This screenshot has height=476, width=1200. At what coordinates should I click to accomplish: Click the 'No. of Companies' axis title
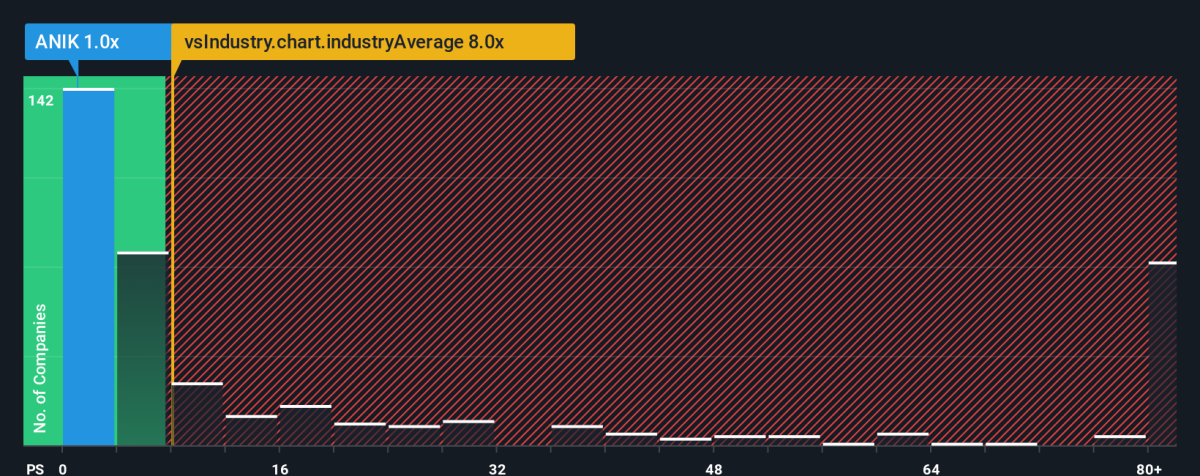[41, 369]
